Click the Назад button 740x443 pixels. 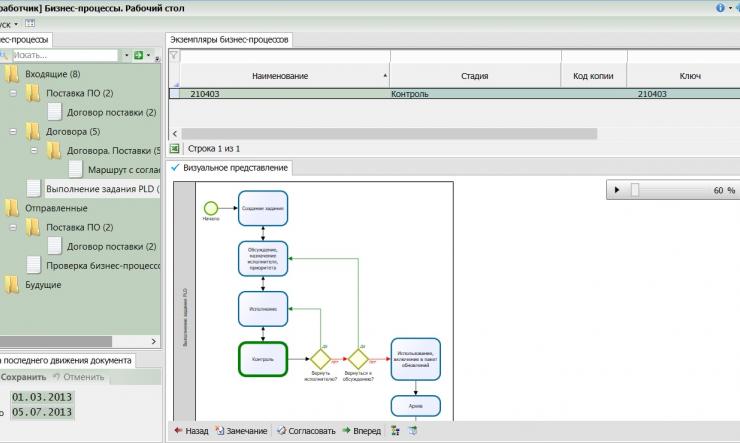pos(191,431)
